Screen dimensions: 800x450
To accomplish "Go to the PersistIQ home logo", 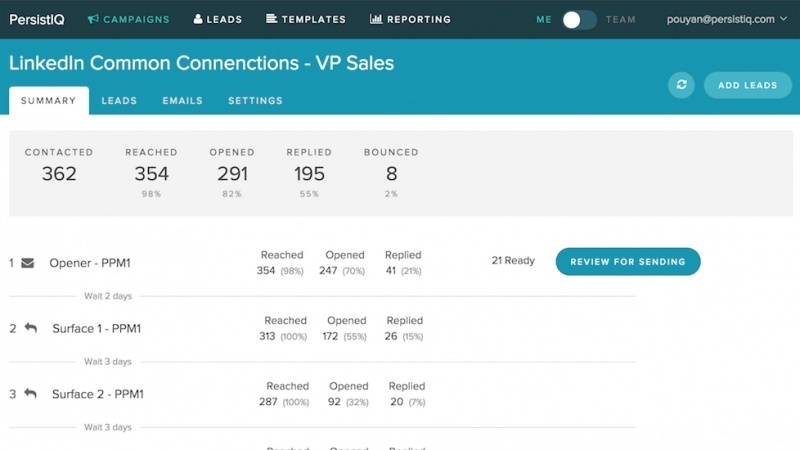I will pyautogui.click(x=37, y=19).
